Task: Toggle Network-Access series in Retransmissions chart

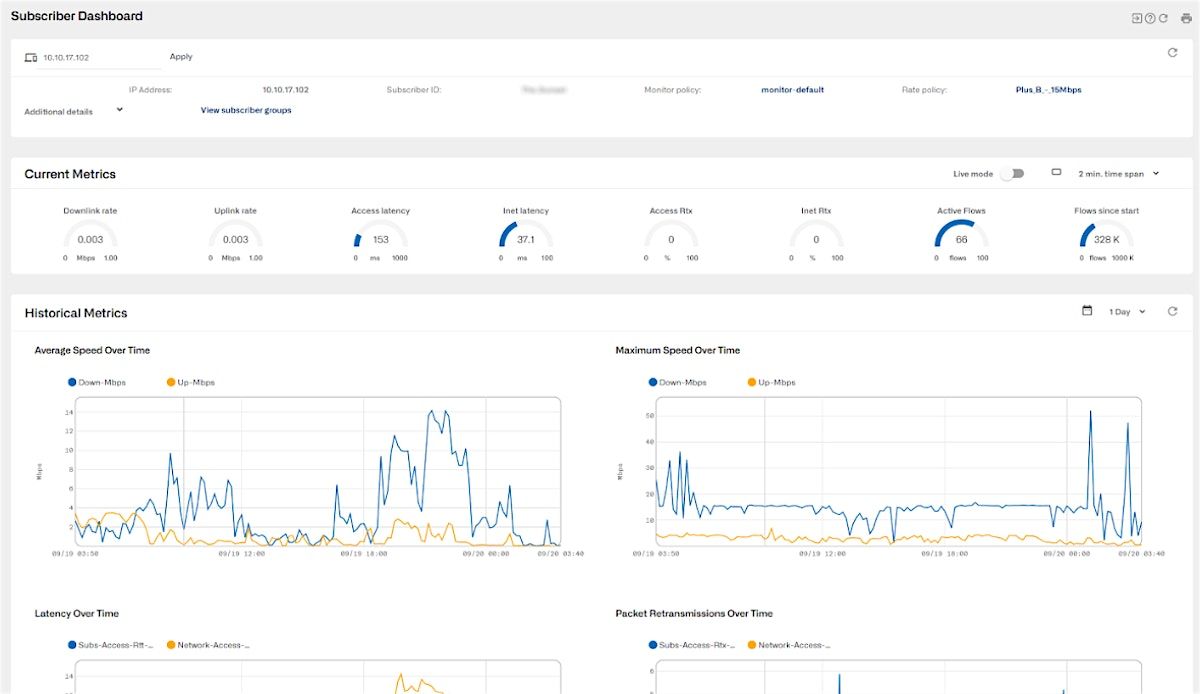Action: click(x=789, y=645)
